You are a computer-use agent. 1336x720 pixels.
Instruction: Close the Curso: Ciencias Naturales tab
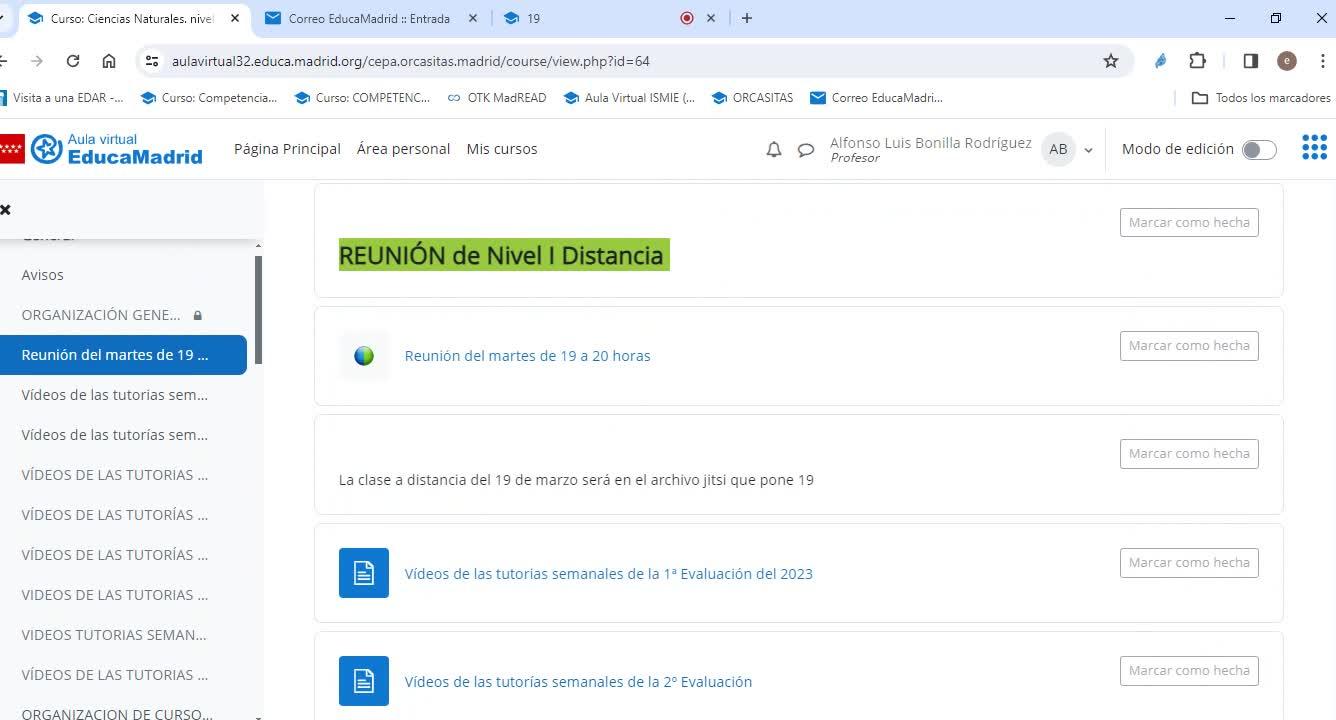pyautogui.click(x=236, y=18)
